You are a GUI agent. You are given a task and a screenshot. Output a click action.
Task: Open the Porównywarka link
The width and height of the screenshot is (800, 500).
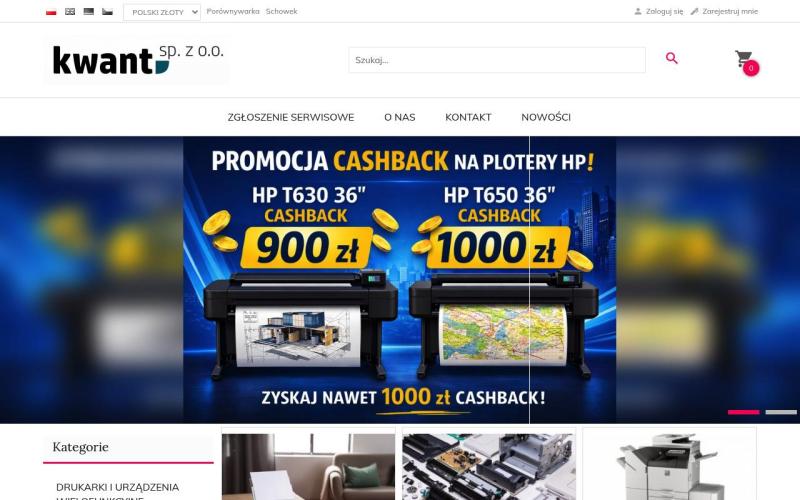click(x=233, y=11)
